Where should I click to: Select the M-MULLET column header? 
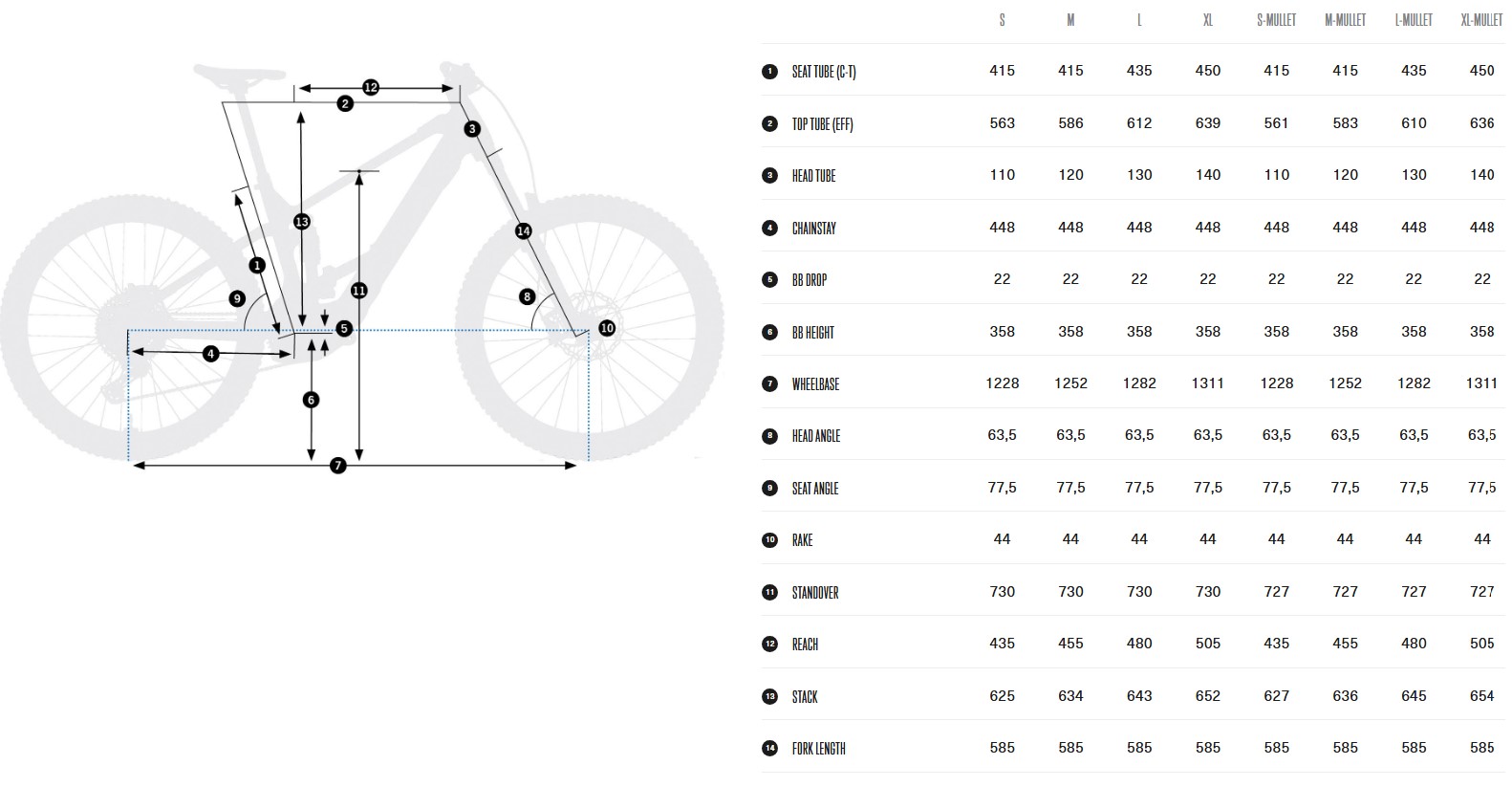pos(1345,20)
